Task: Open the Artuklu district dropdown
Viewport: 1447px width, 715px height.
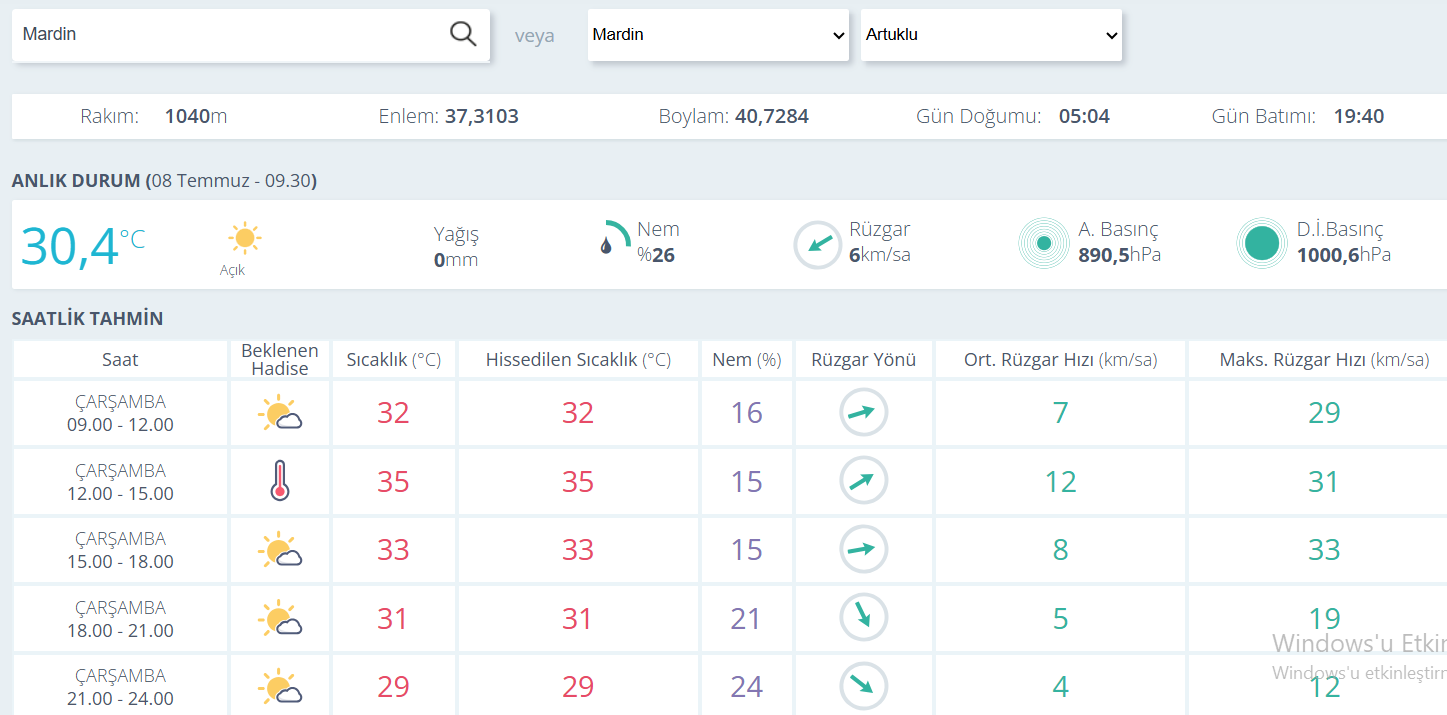Action: (x=991, y=35)
